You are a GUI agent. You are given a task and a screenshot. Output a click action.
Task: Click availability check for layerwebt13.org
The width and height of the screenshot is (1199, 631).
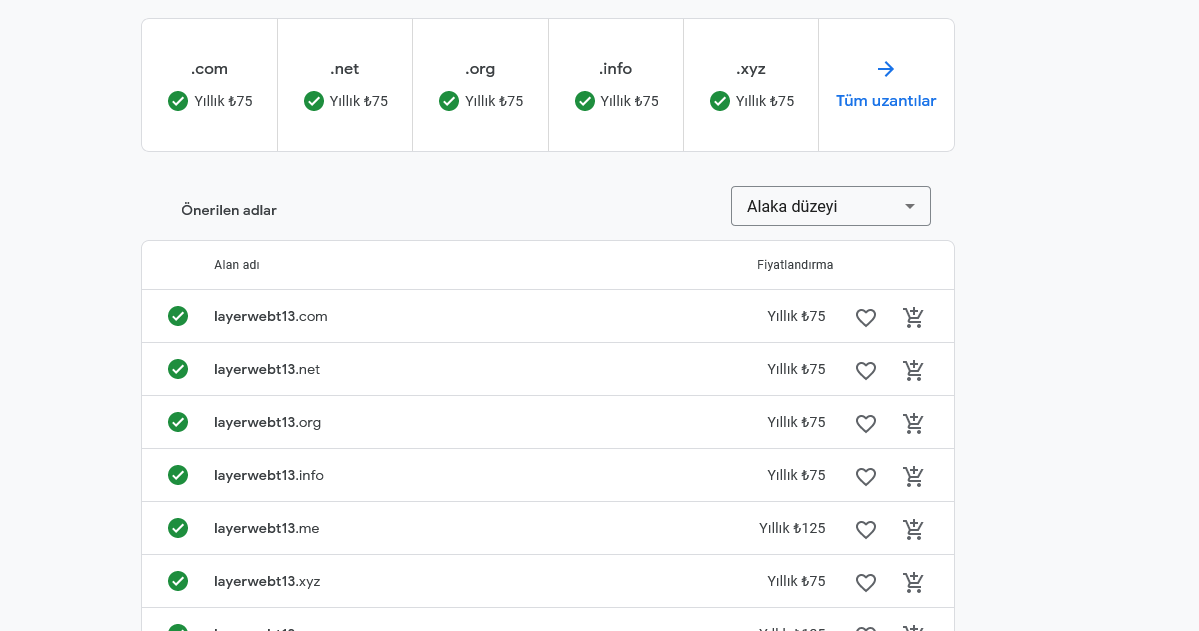178,422
